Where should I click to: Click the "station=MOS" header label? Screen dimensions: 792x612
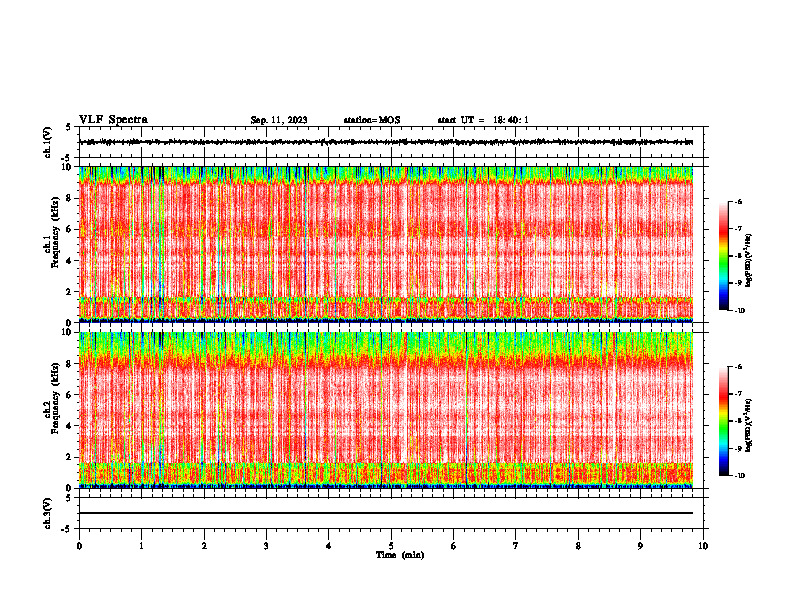click(x=372, y=120)
